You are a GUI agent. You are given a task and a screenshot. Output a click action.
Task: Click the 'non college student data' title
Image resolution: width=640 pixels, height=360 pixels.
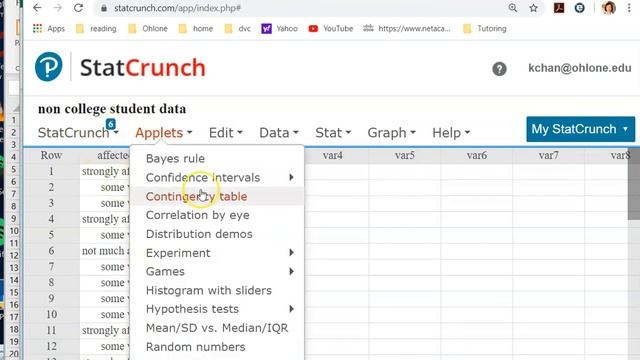pyautogui.click(x=112, y=109)
